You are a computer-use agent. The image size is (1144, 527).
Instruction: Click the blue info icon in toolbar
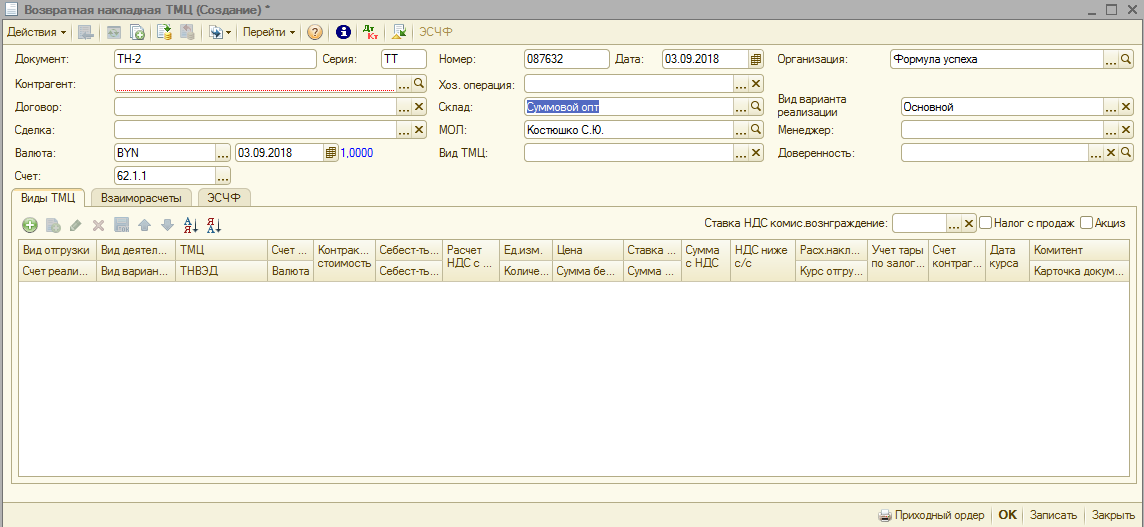[343, 32]
